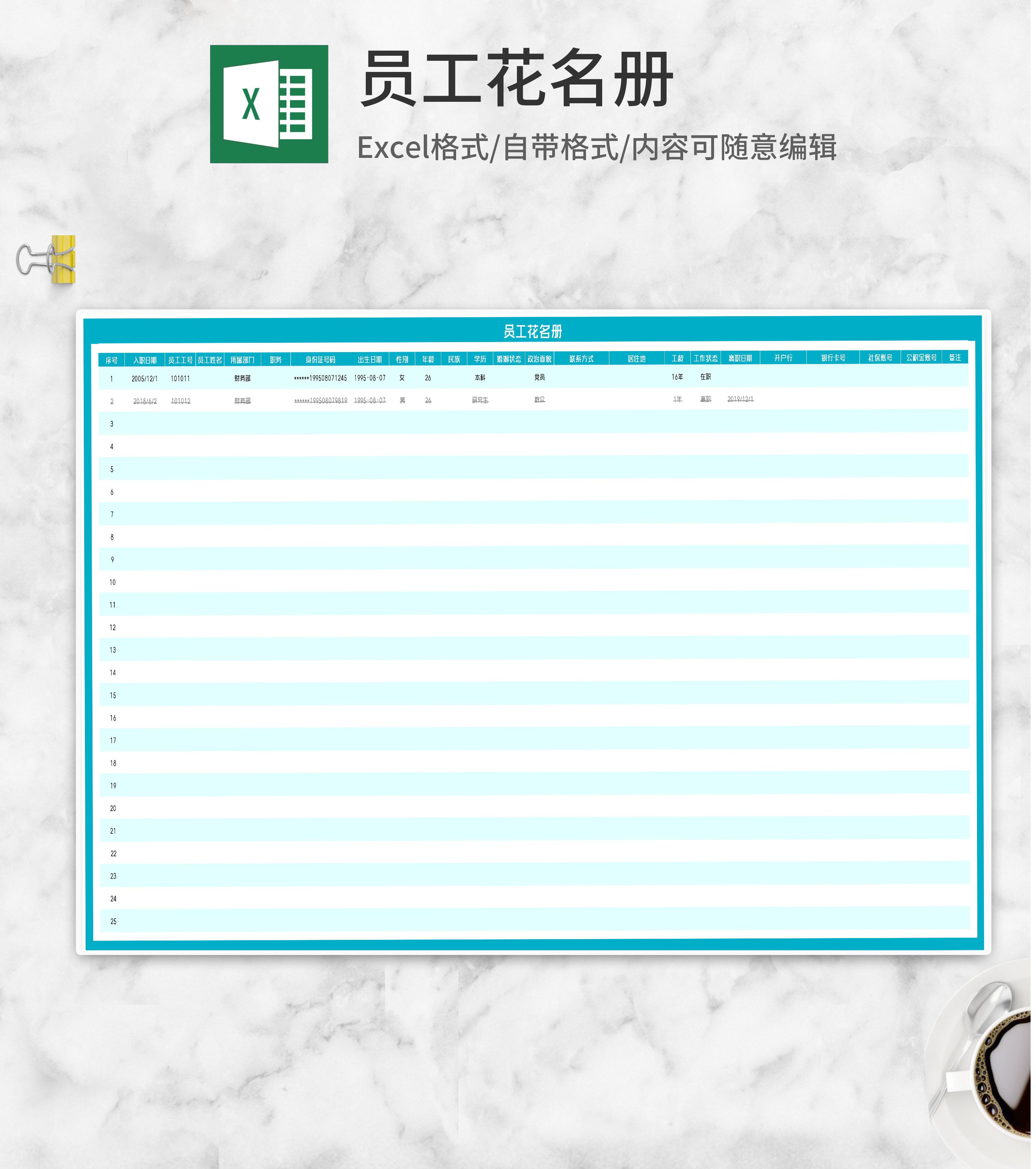Select the 员工花名册 sheet title cell
This screenshot has width=1036, height=1169.
tap(533, 331)
